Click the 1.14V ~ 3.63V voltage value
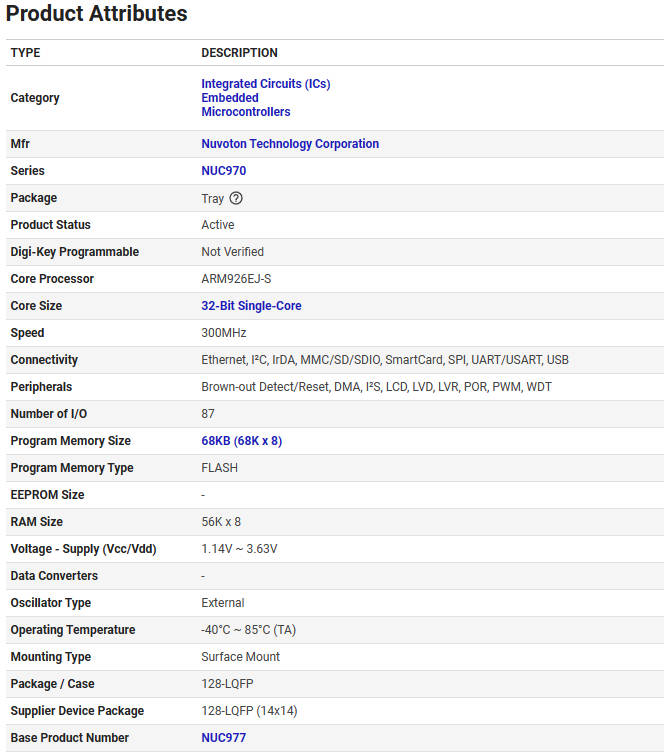 (239, 549)
